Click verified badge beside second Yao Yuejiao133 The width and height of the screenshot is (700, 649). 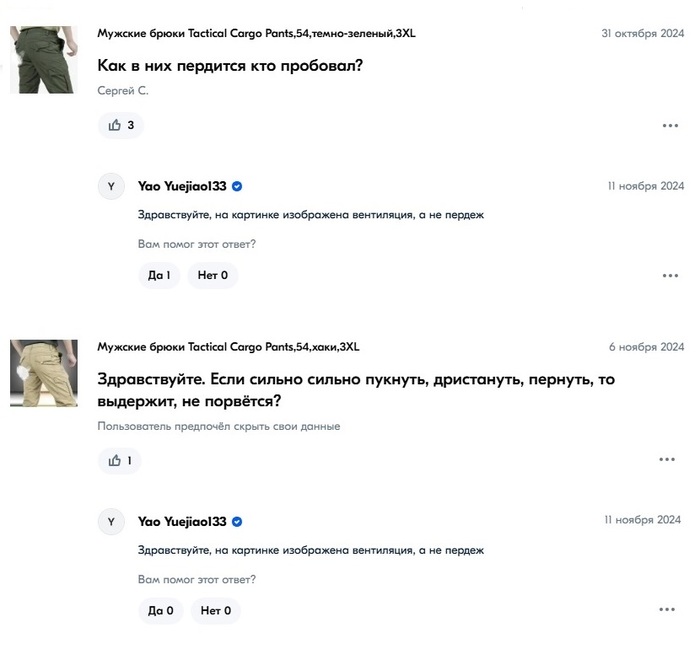click(x=238, y=521)
